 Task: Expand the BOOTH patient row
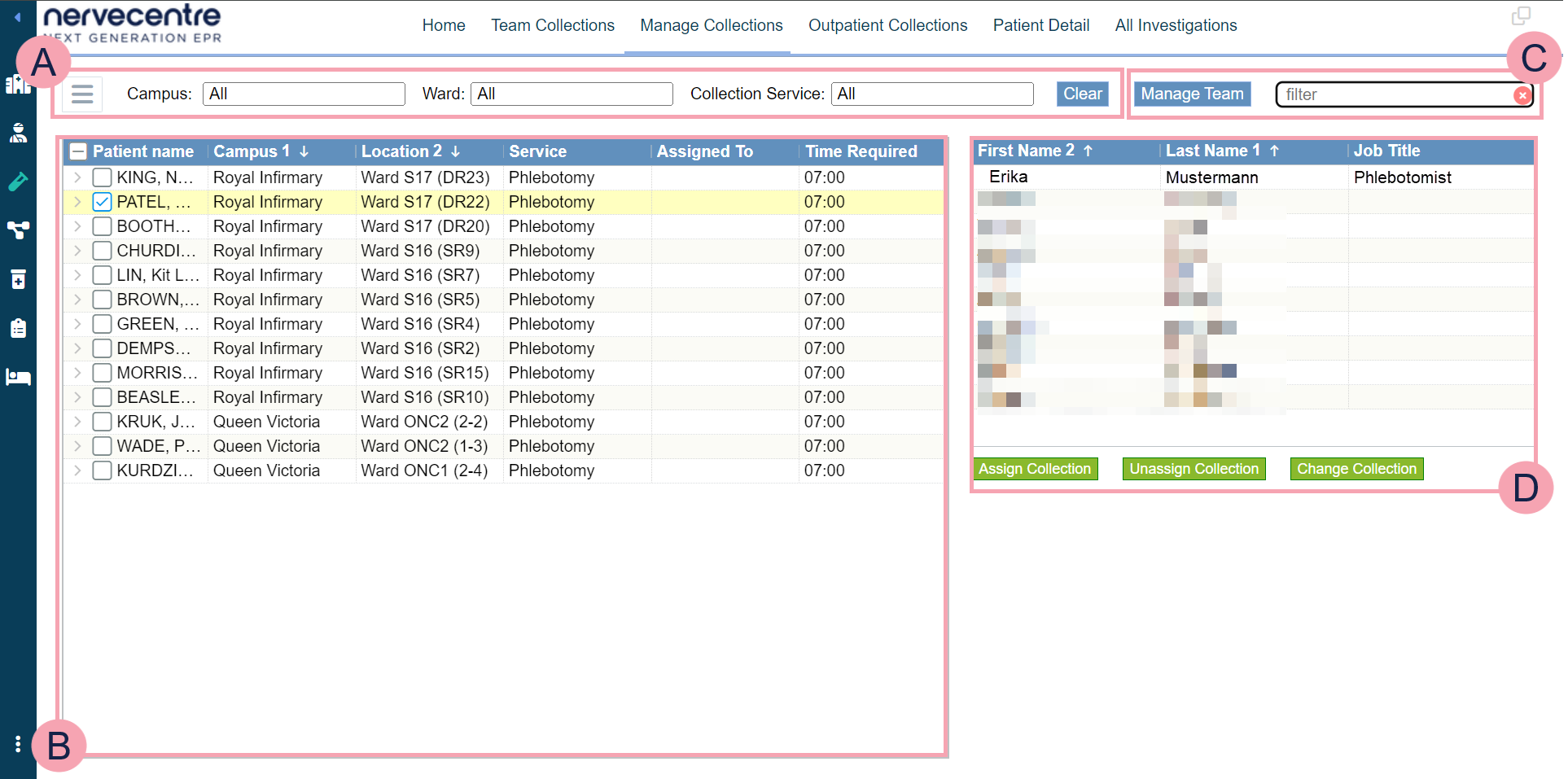pyautogui.click(x=77, y=226)
